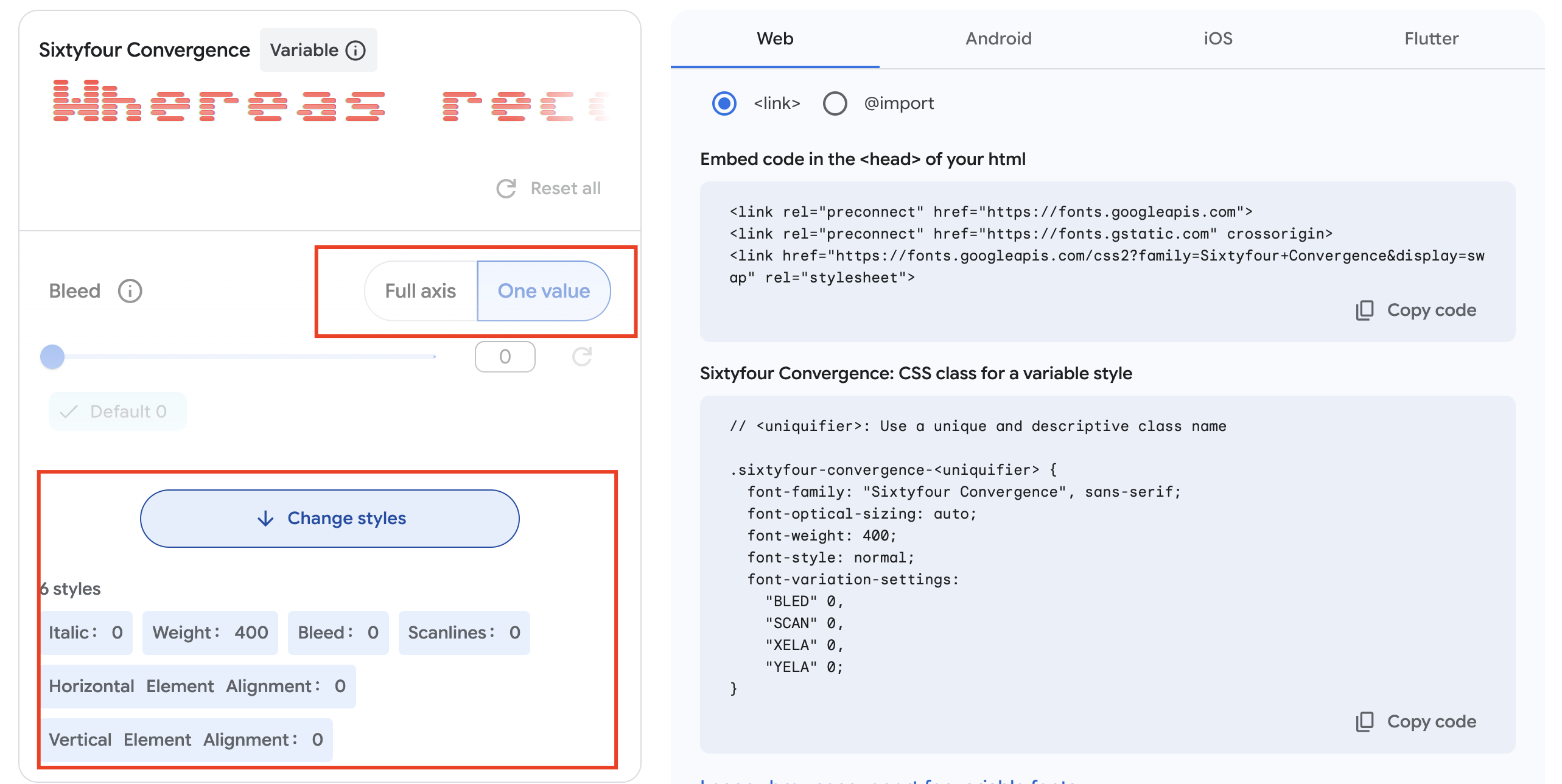Click the Bleed slider handle
This screenshot has height=784, width=1562.
[52, 357]
